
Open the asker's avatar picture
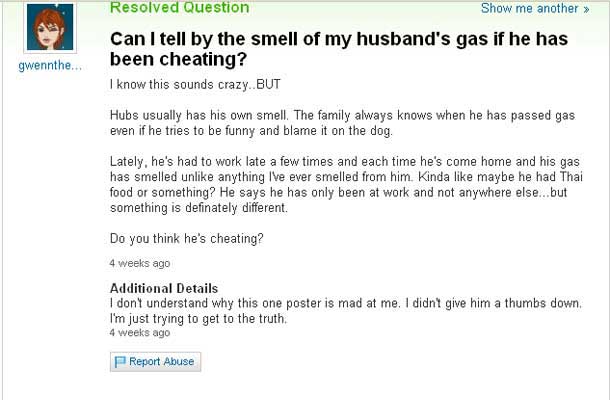49,30
